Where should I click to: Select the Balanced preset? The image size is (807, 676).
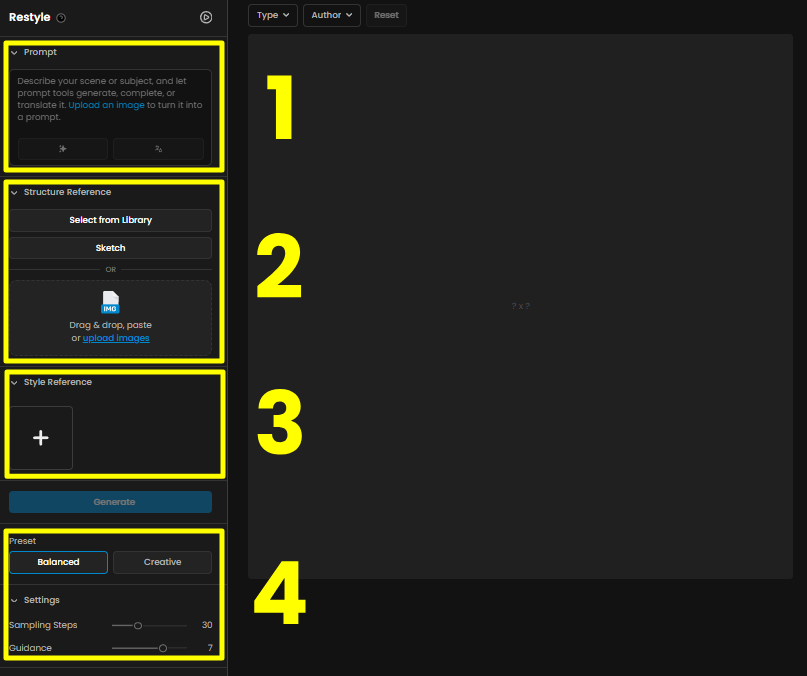tap(59, 562)
